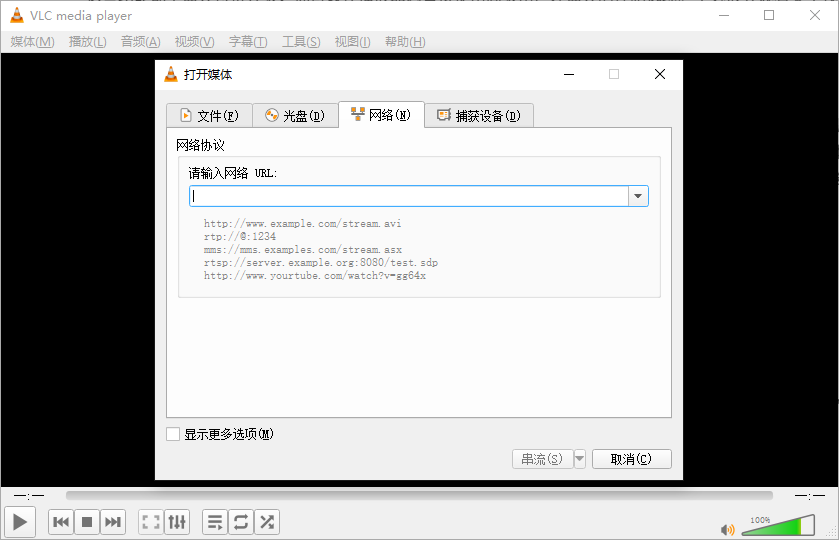Show the playlist panel

[x=215, y=522]
